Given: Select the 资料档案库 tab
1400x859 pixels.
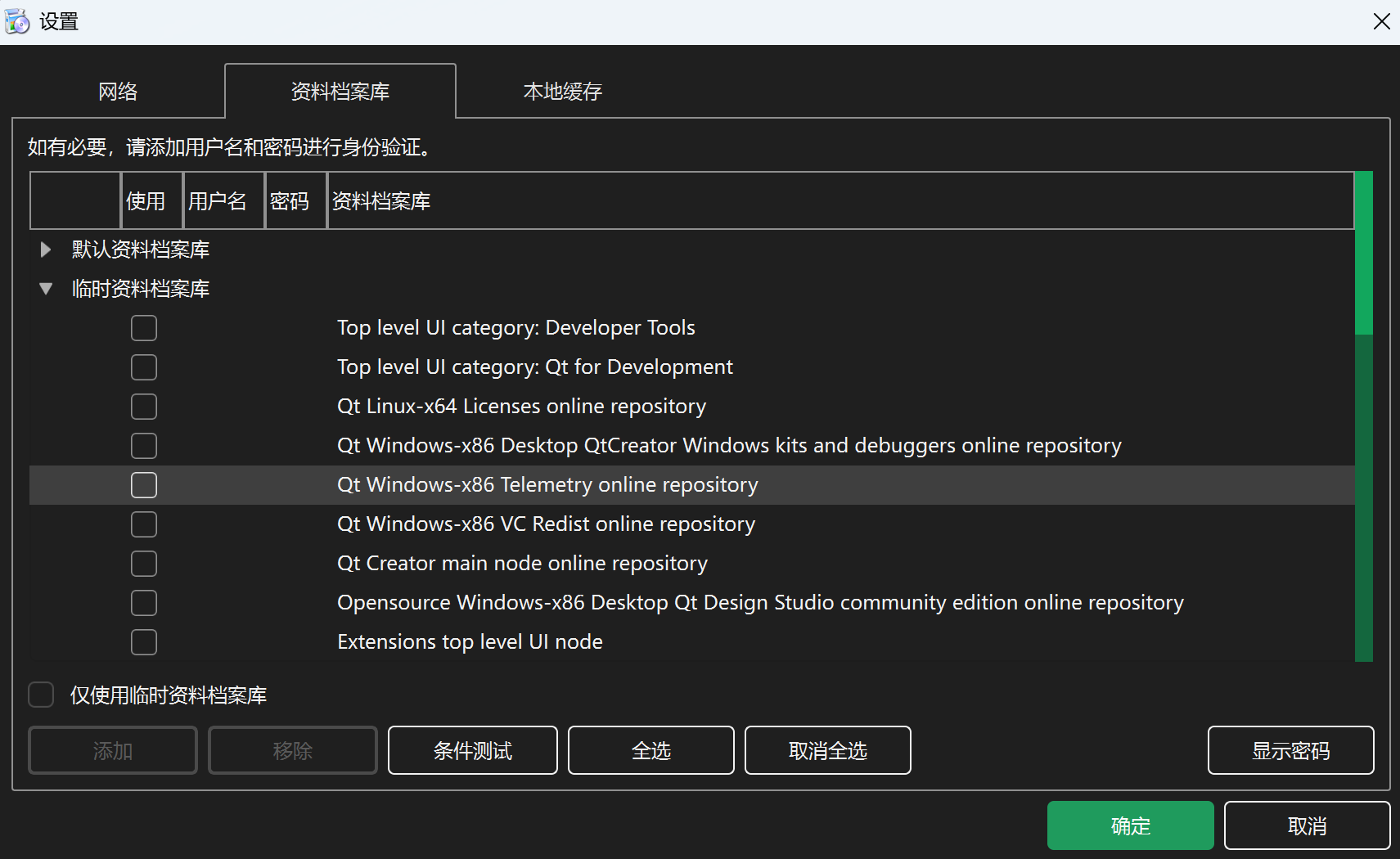Looking at the screenshot, I should click(340, 91).
